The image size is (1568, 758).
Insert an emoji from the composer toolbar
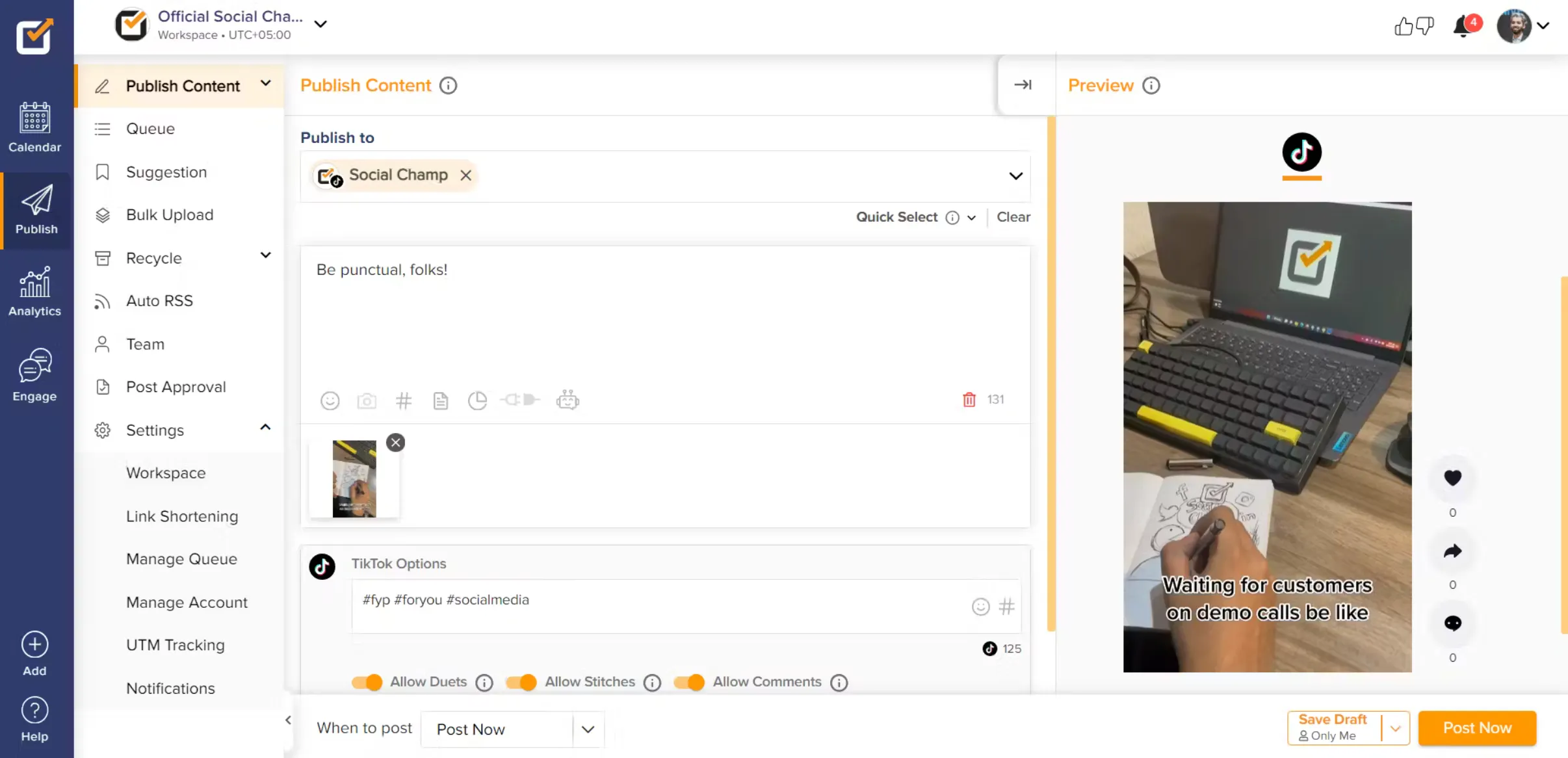330,400
